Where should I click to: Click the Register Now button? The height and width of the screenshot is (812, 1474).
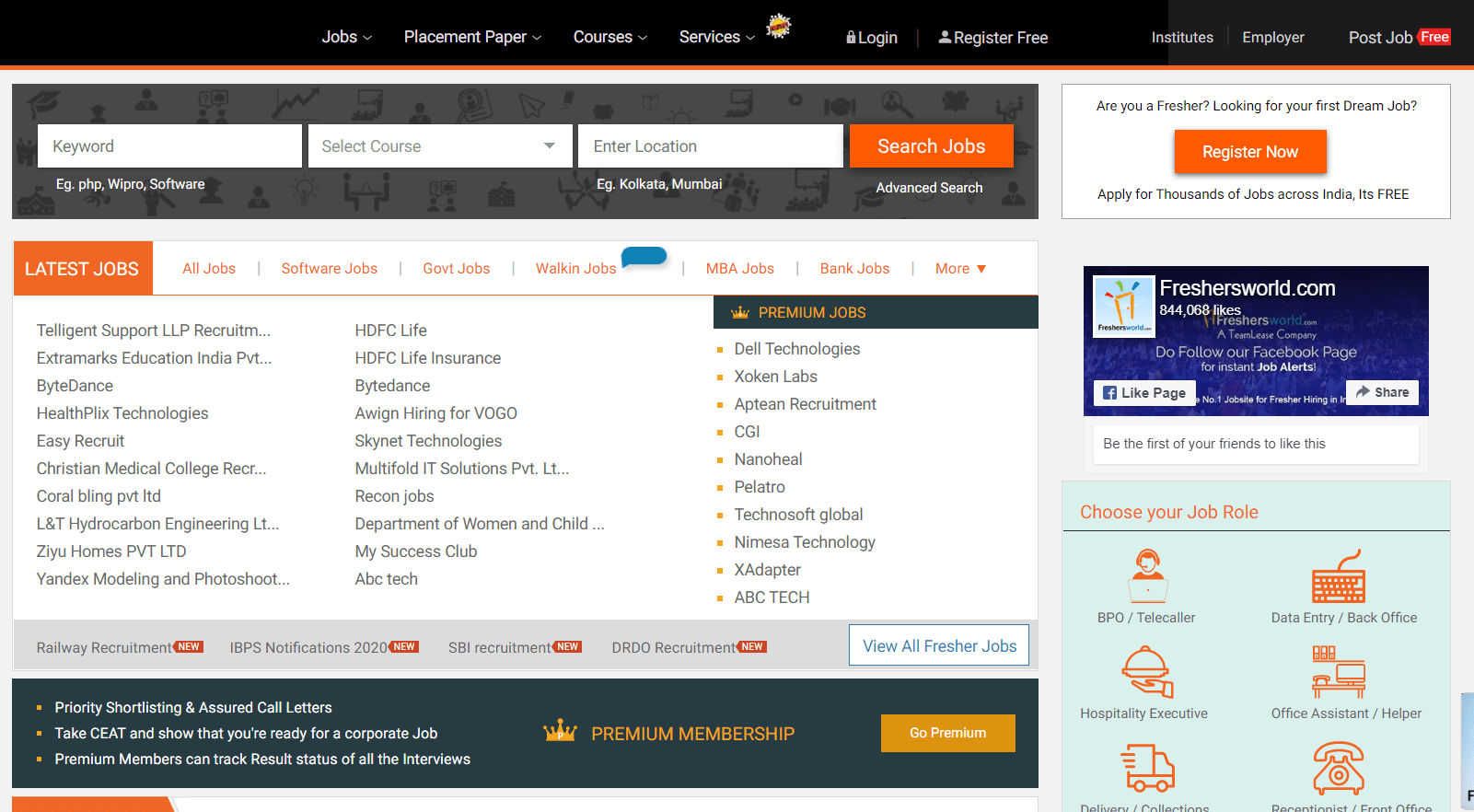pos(1250,152)
